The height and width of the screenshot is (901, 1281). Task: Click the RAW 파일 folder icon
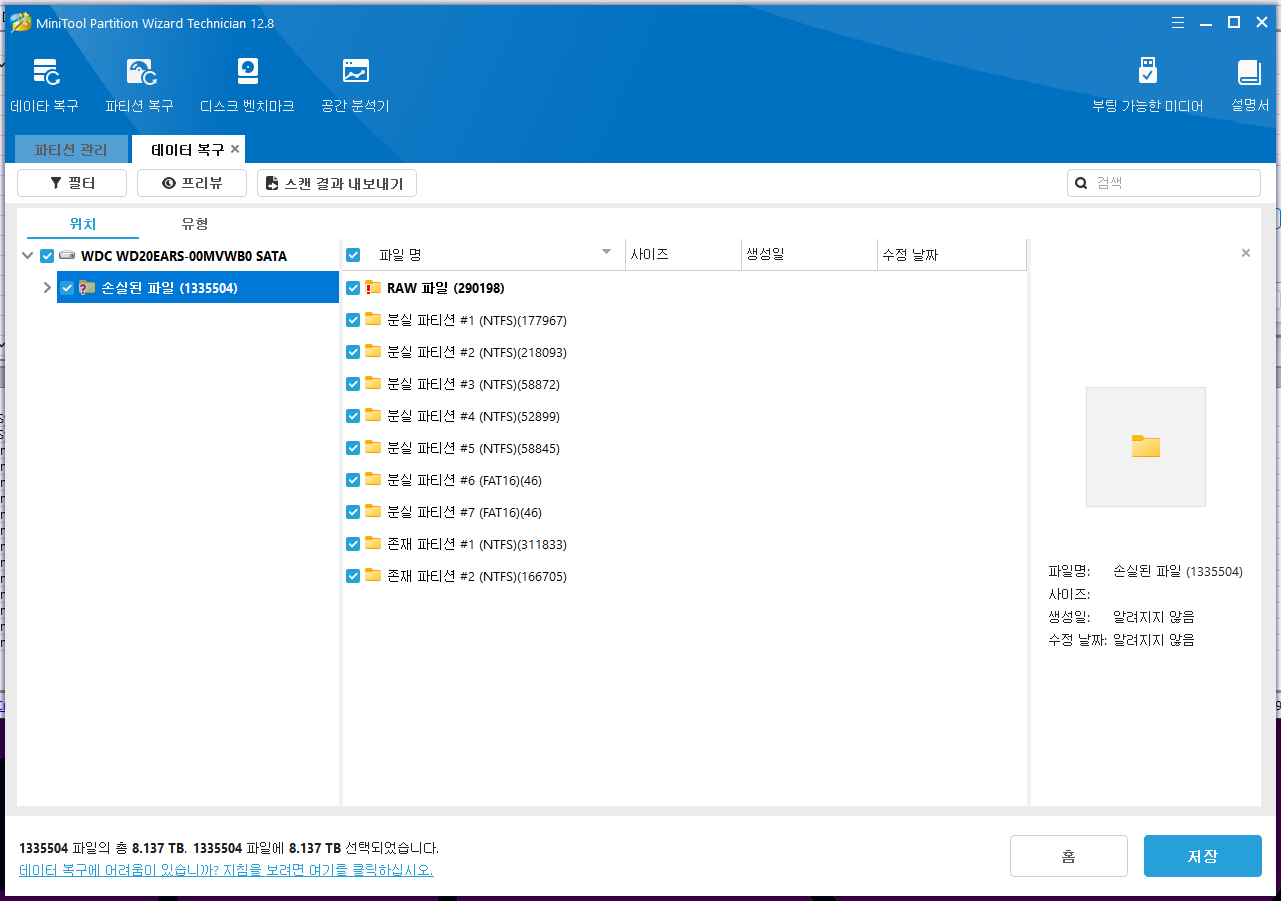[x=373, y=288]
